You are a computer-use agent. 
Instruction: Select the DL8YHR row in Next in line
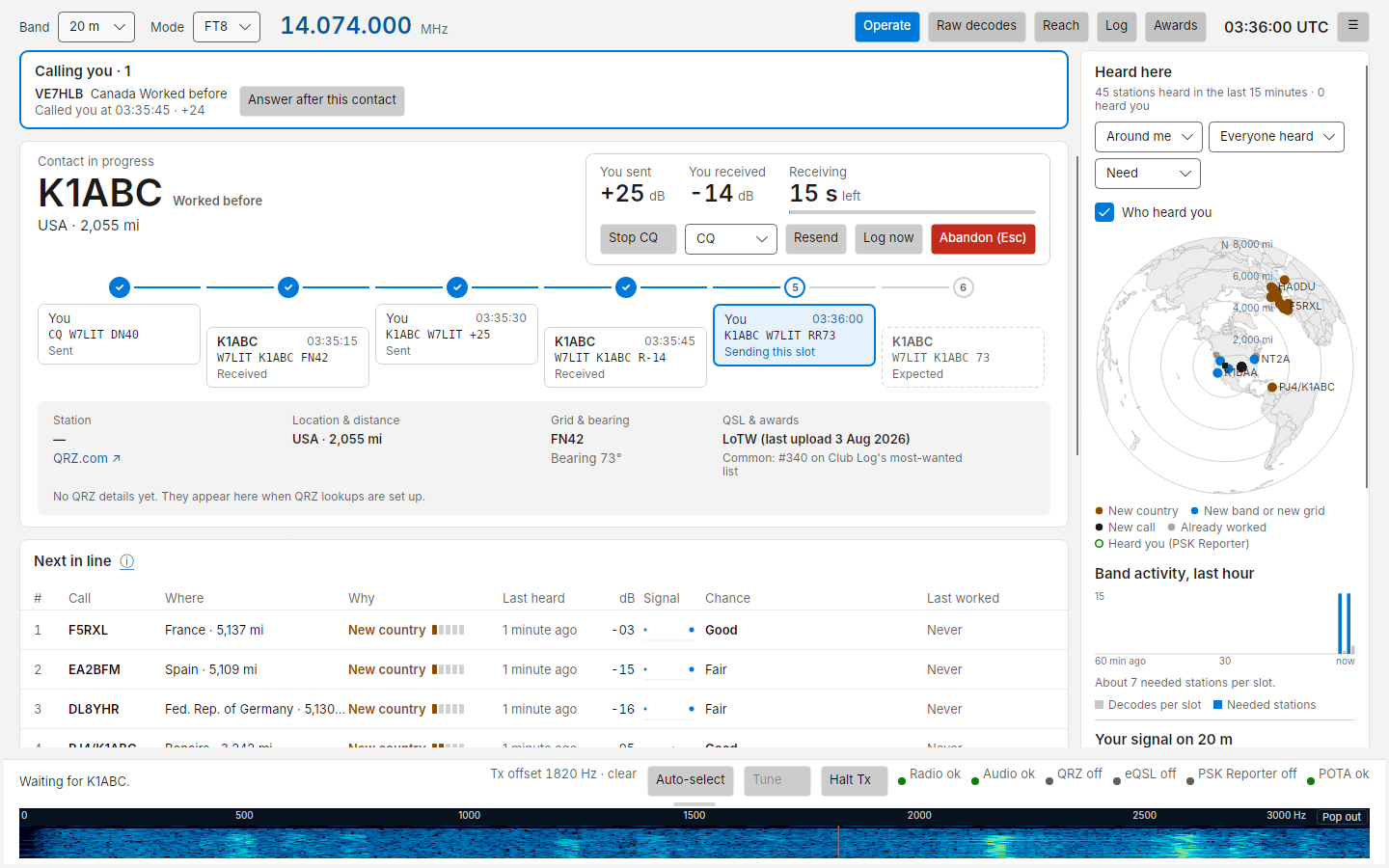(544, 709)
